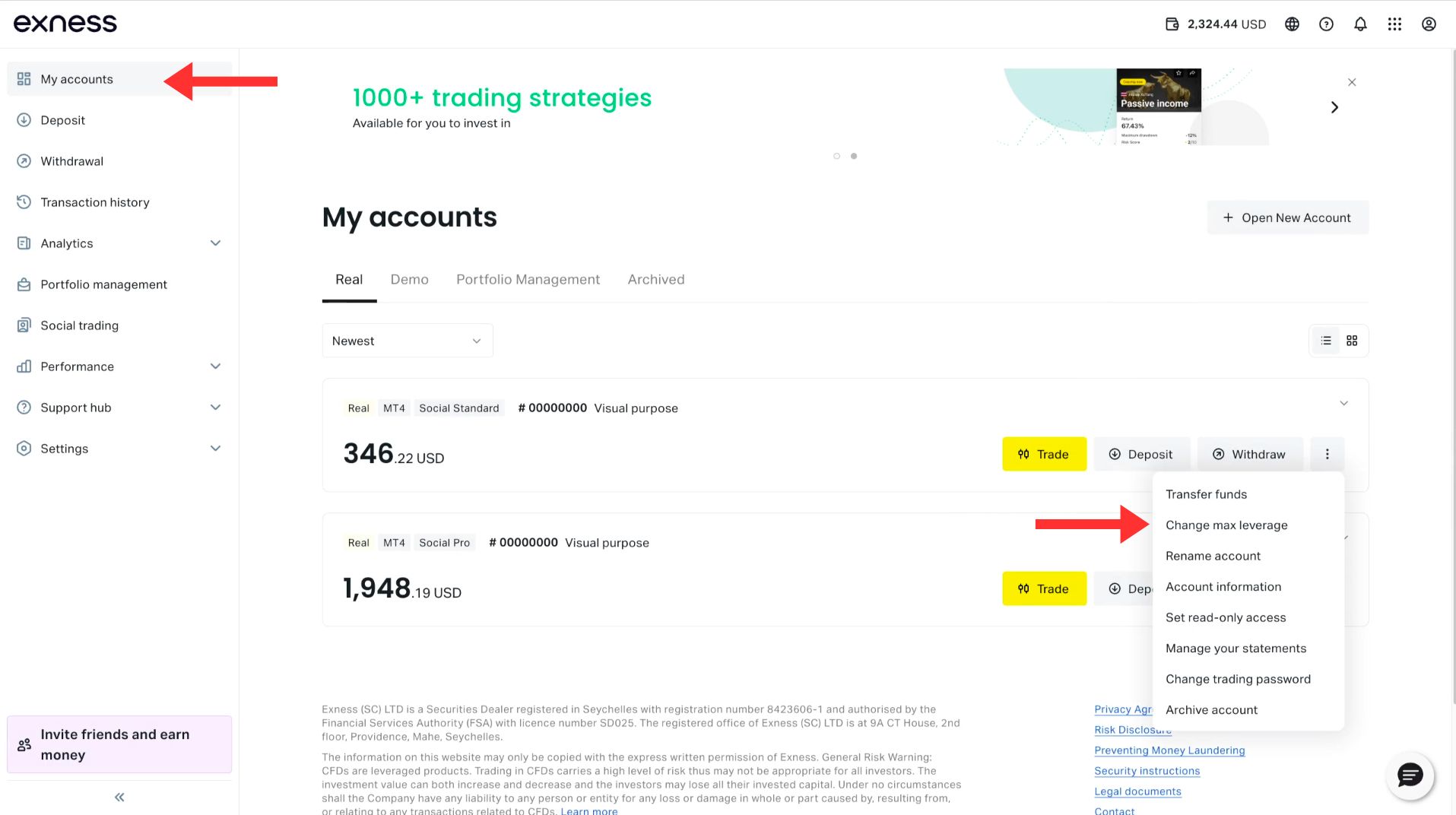Switch to list view layout
This screenshot has height=815, width=1456.
pyautogui.click(x=1326, y=341)
